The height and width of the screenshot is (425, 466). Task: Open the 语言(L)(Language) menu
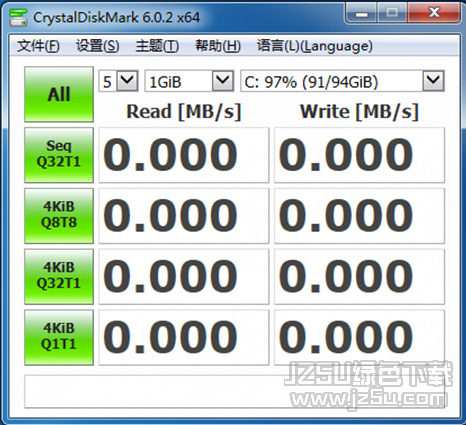click(315, 46)
